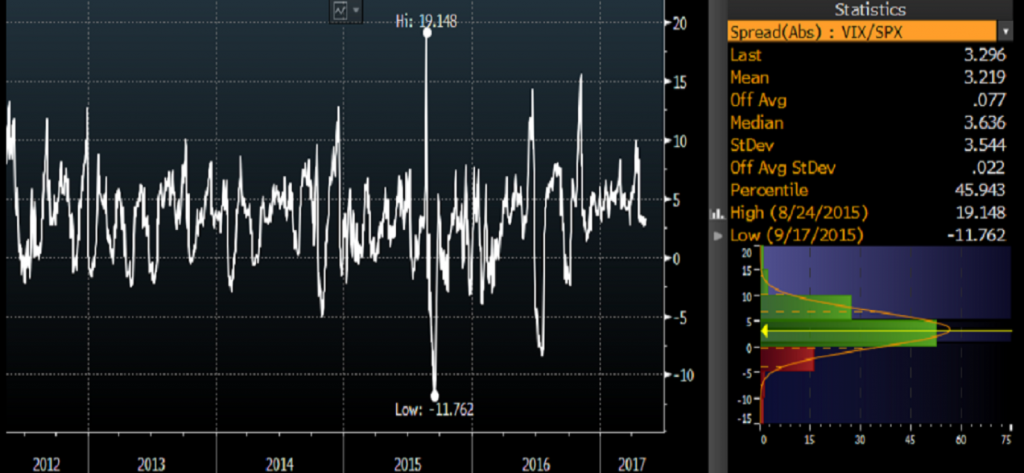The width and height of the screenshot is (1024, 473).
Task: Click the Mean statistic row
Action: click(868, 77)
